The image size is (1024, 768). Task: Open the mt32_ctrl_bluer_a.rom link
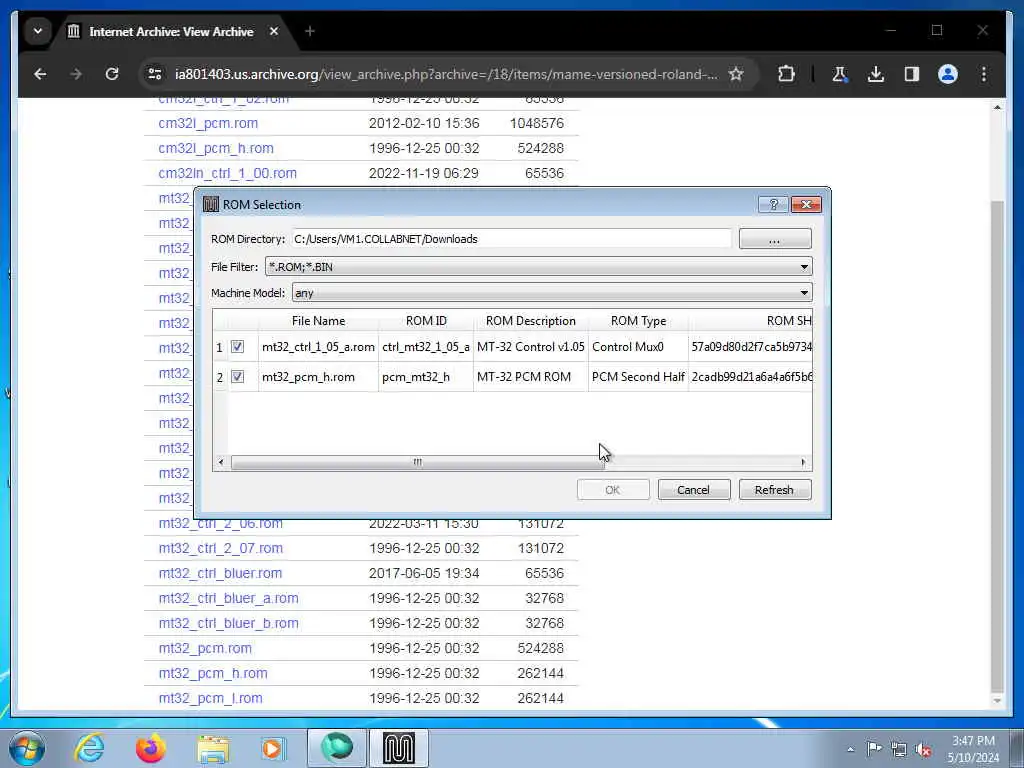tap(228, 598)
